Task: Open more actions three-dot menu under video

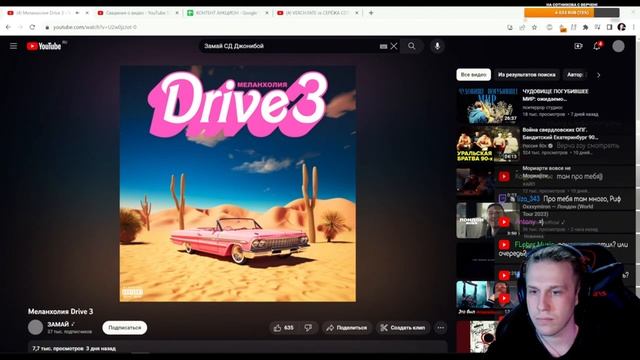Action: point(440,328)
